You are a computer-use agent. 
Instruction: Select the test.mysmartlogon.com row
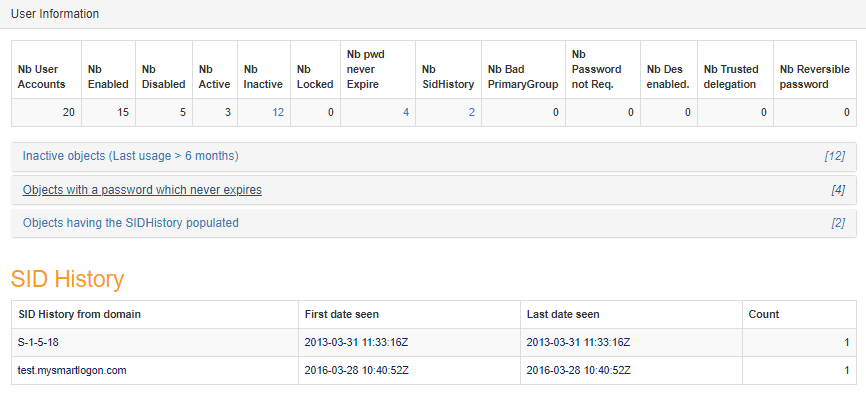(x=434, y=371)
